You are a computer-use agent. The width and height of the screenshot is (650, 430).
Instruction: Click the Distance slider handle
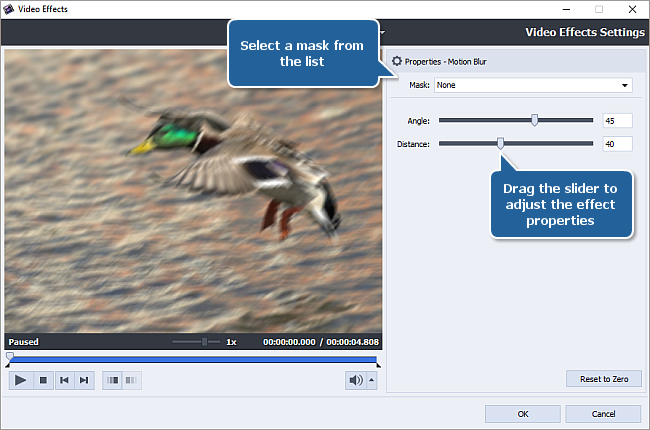tap(500, 143)
